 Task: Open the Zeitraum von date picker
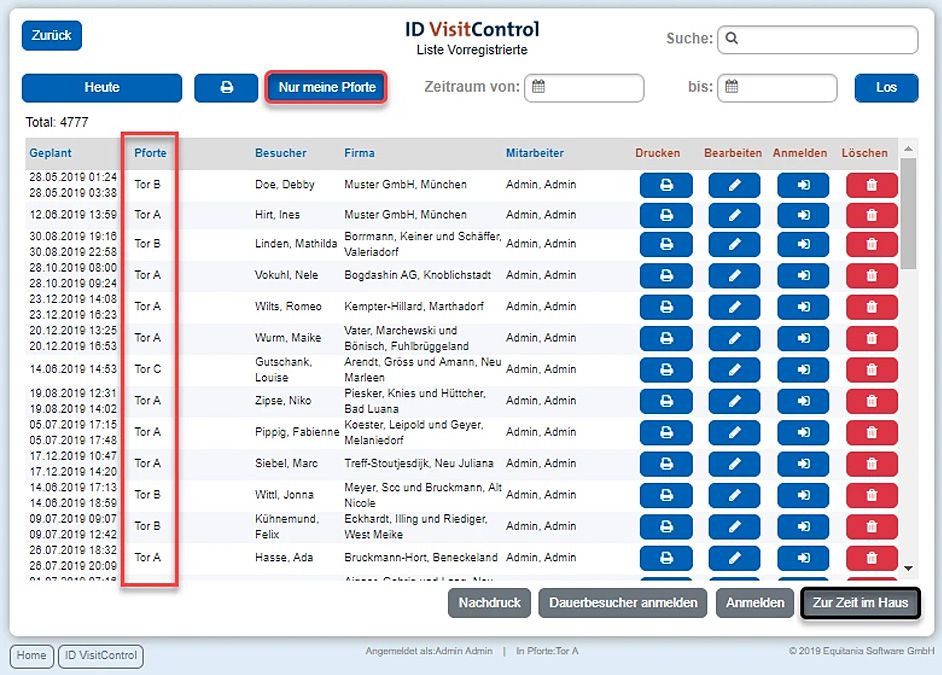click(585, 88)
